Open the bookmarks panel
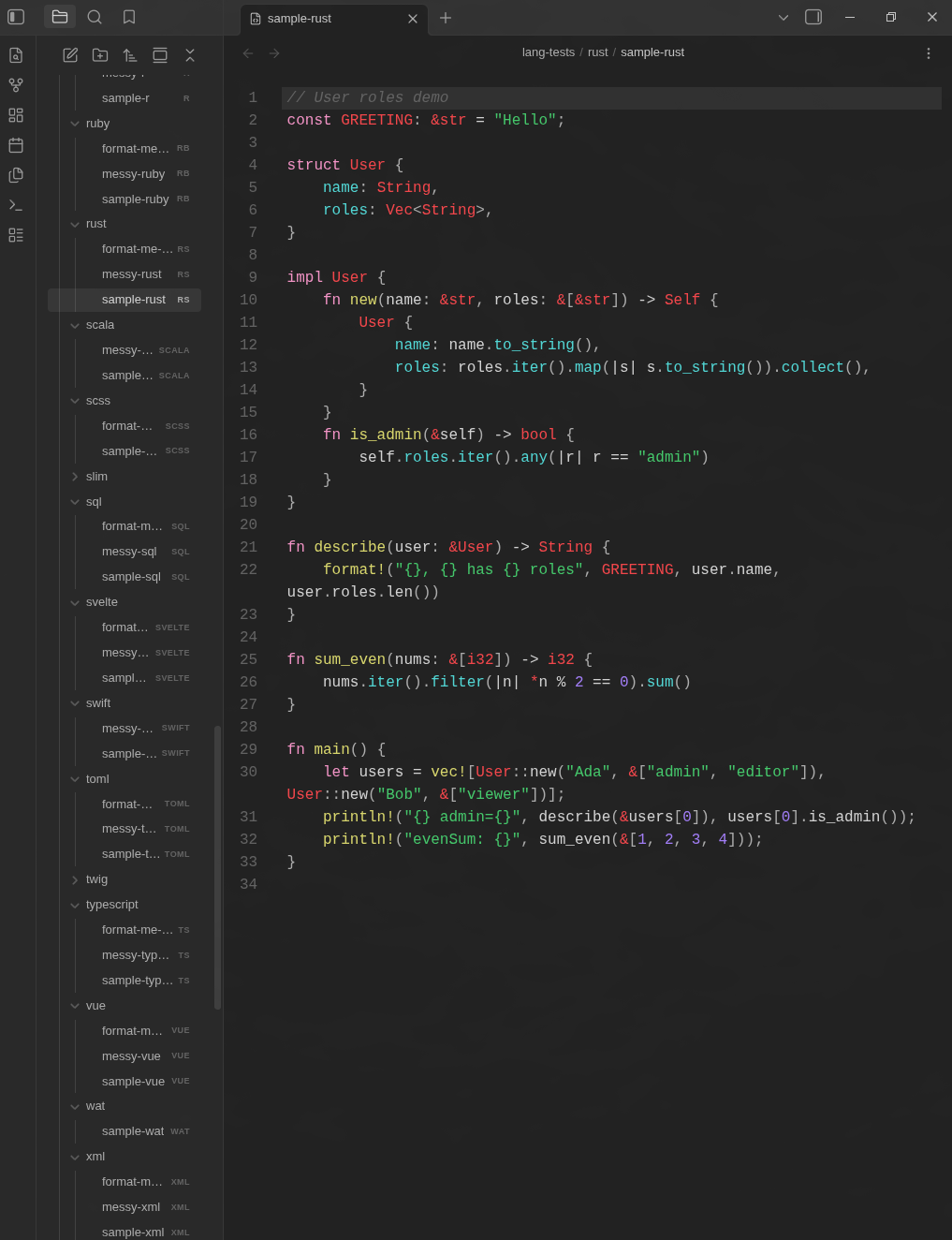 129,17
